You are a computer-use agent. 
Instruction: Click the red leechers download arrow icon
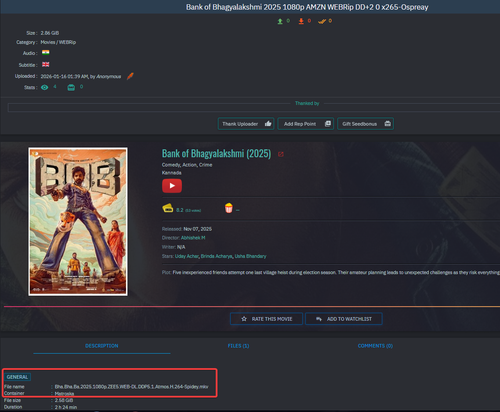tap(301, 21)
